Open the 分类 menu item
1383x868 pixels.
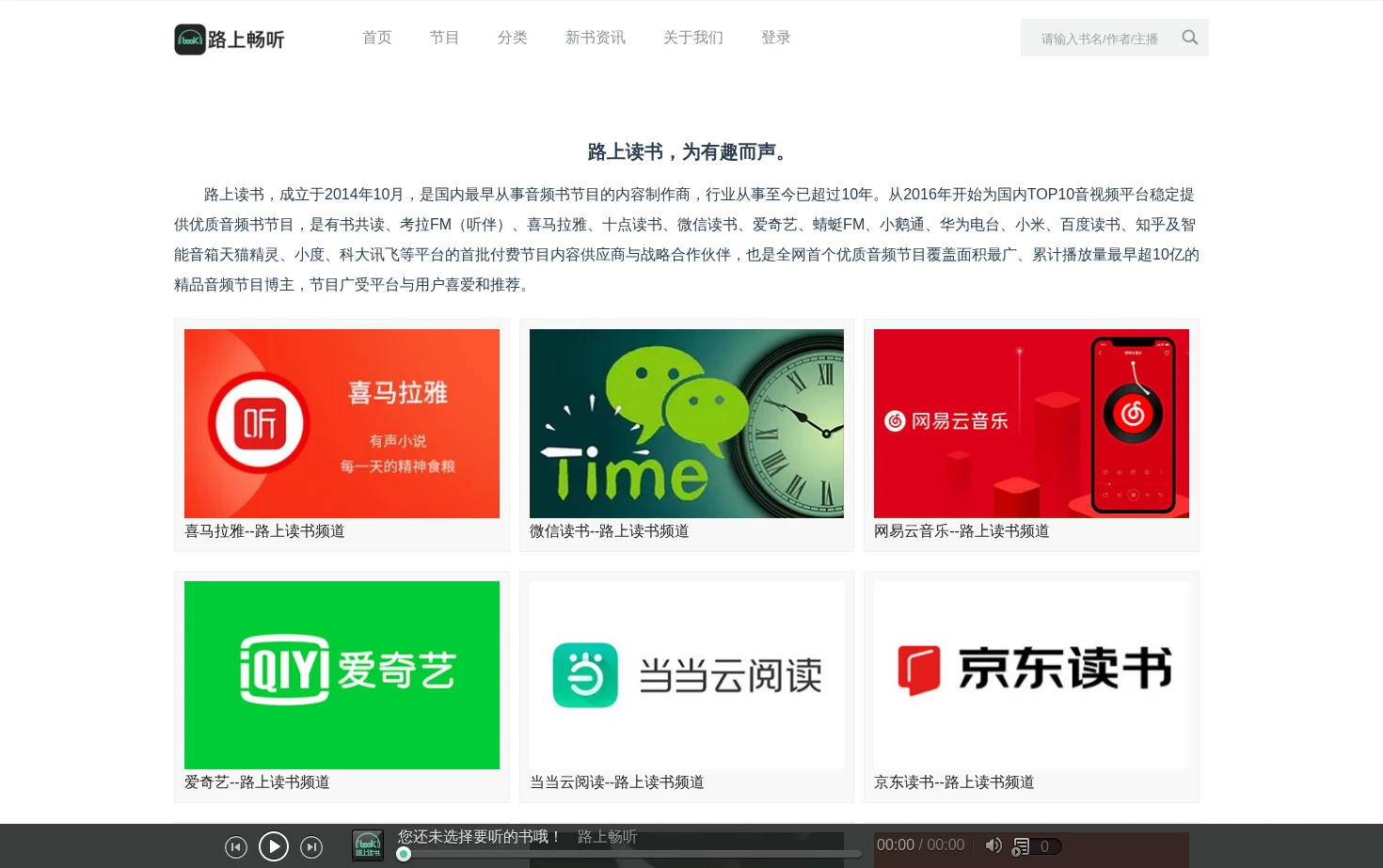pyautogui.click(x=513, y=38)
